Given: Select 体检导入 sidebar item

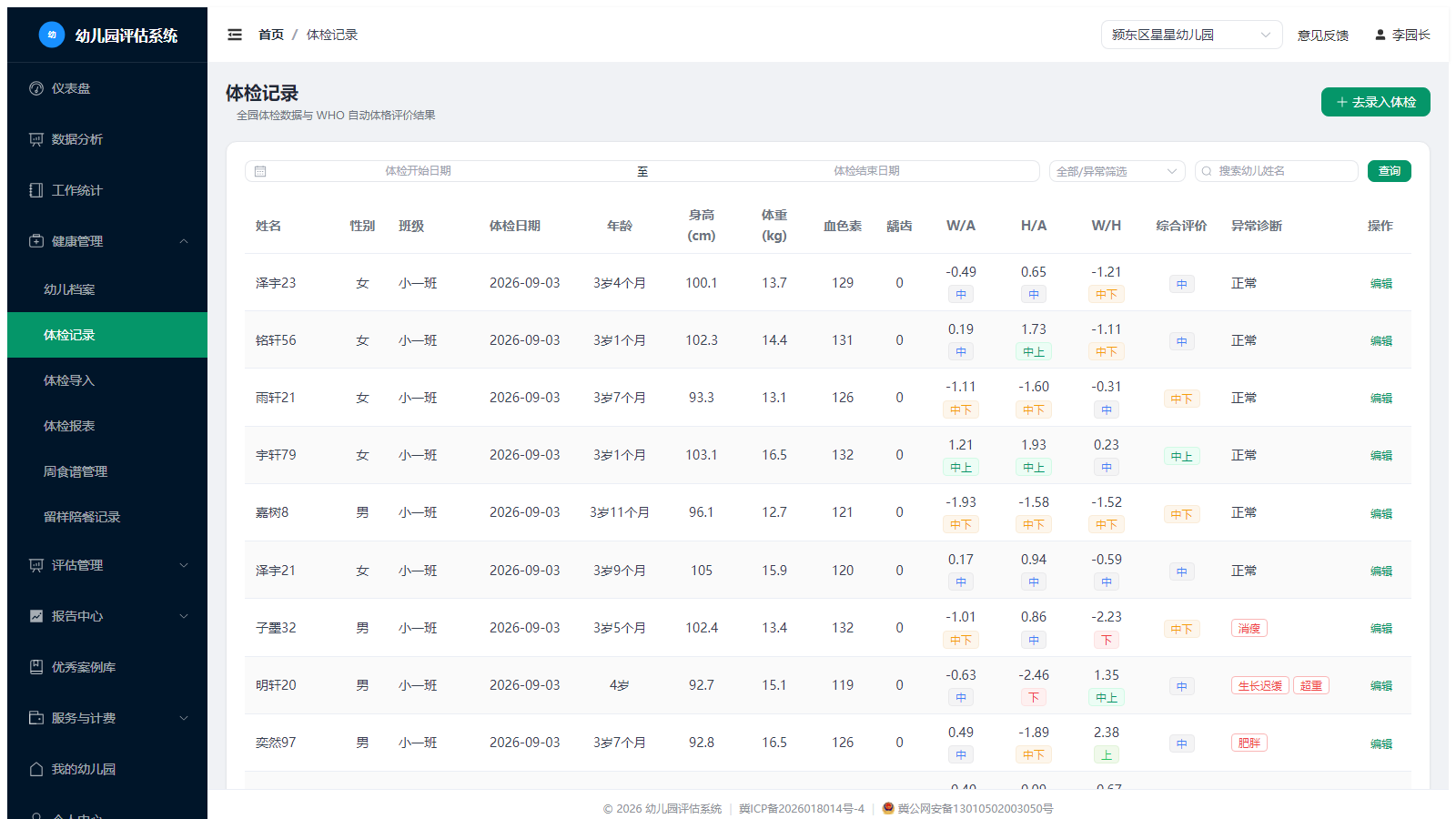Looking at the screenshot, I should pos(107,380).
